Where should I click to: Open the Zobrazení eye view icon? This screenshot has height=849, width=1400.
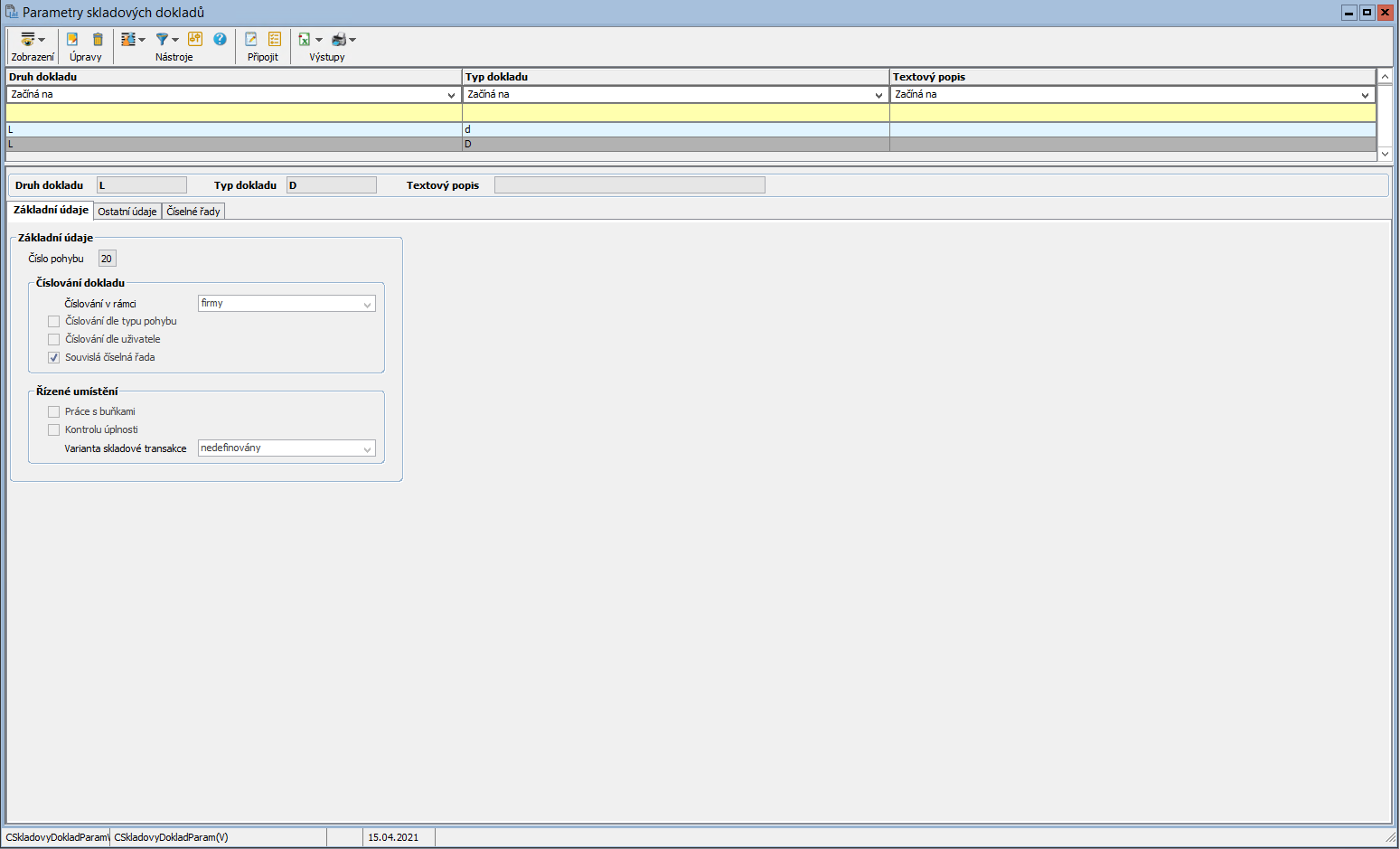28,40
